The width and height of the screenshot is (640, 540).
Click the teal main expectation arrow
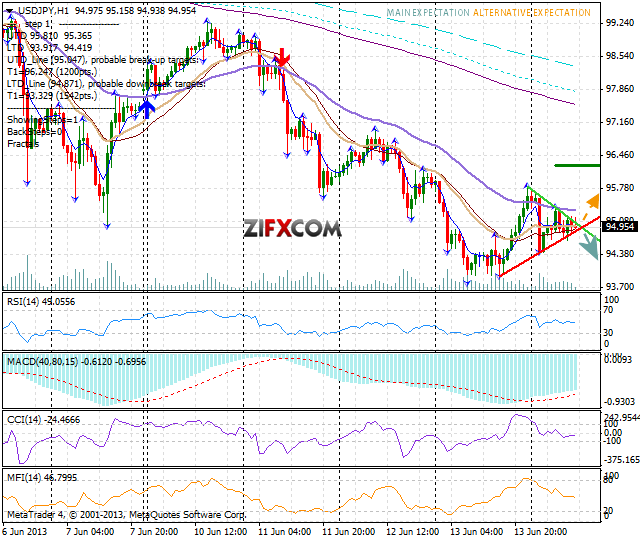tap(590, 247)
